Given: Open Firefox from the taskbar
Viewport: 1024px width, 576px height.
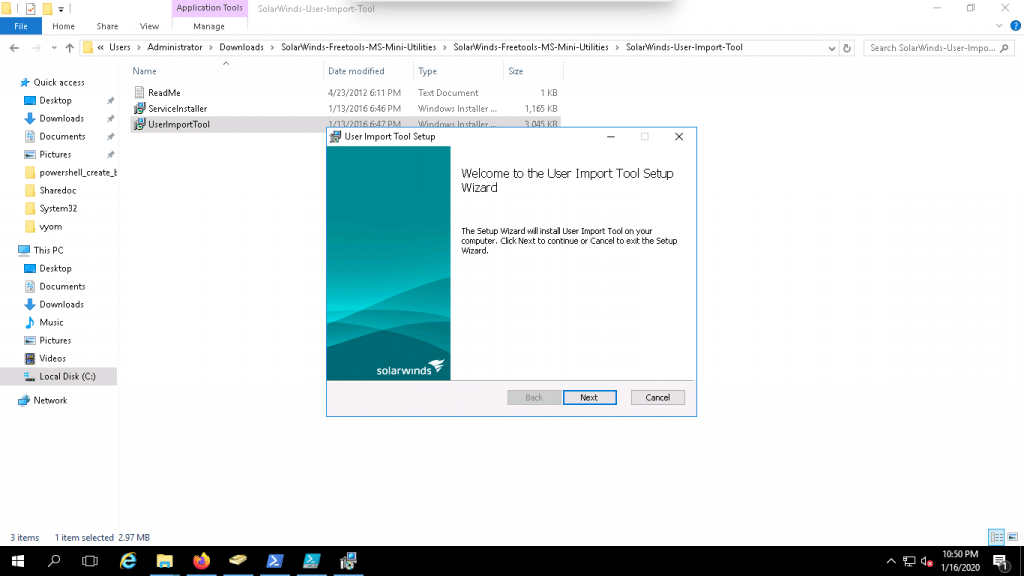Looking at the screenshot, I should pos(201,561).
